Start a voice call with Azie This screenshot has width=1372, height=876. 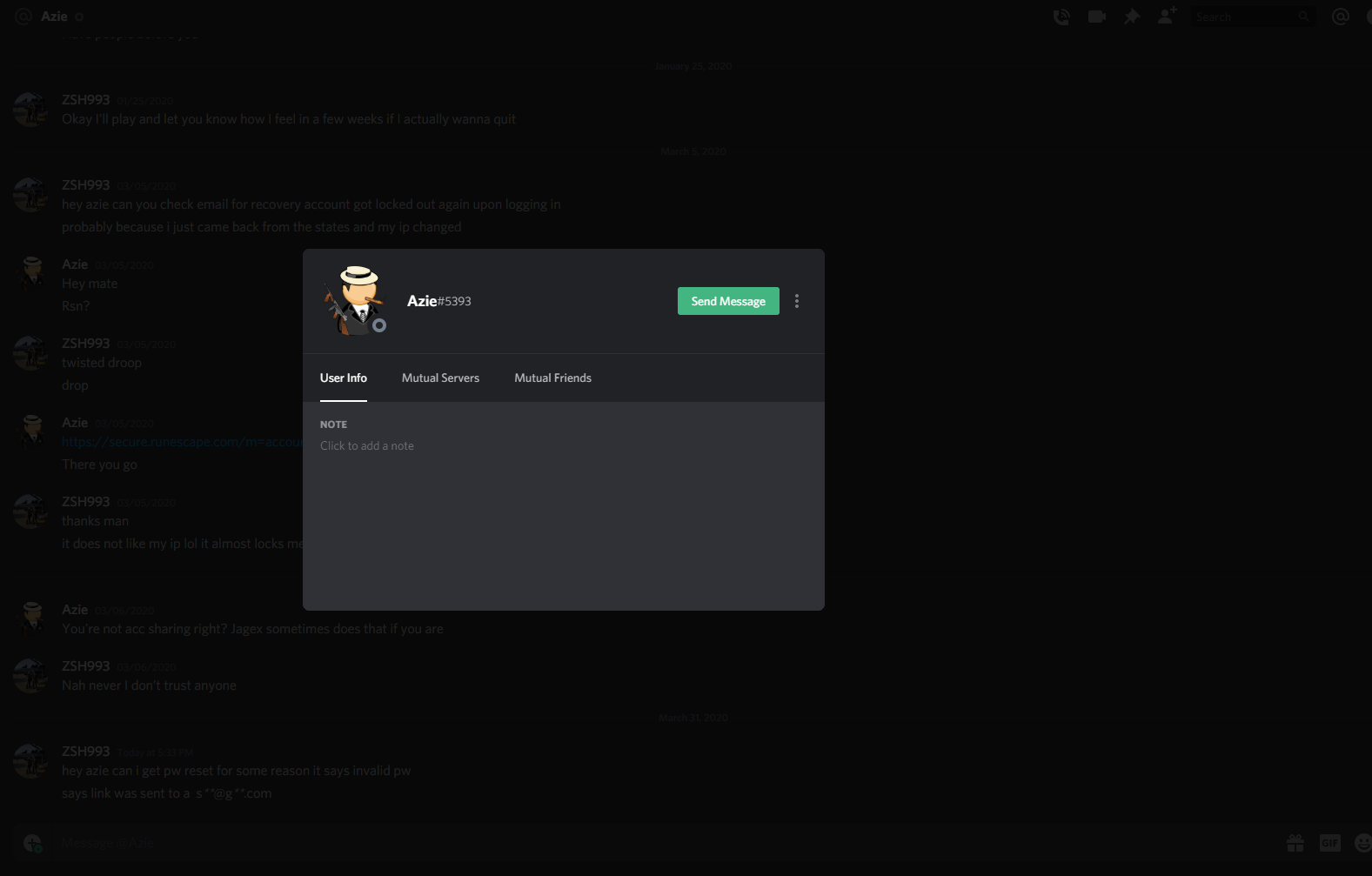pyautogui.click(x=1061, y=17)
